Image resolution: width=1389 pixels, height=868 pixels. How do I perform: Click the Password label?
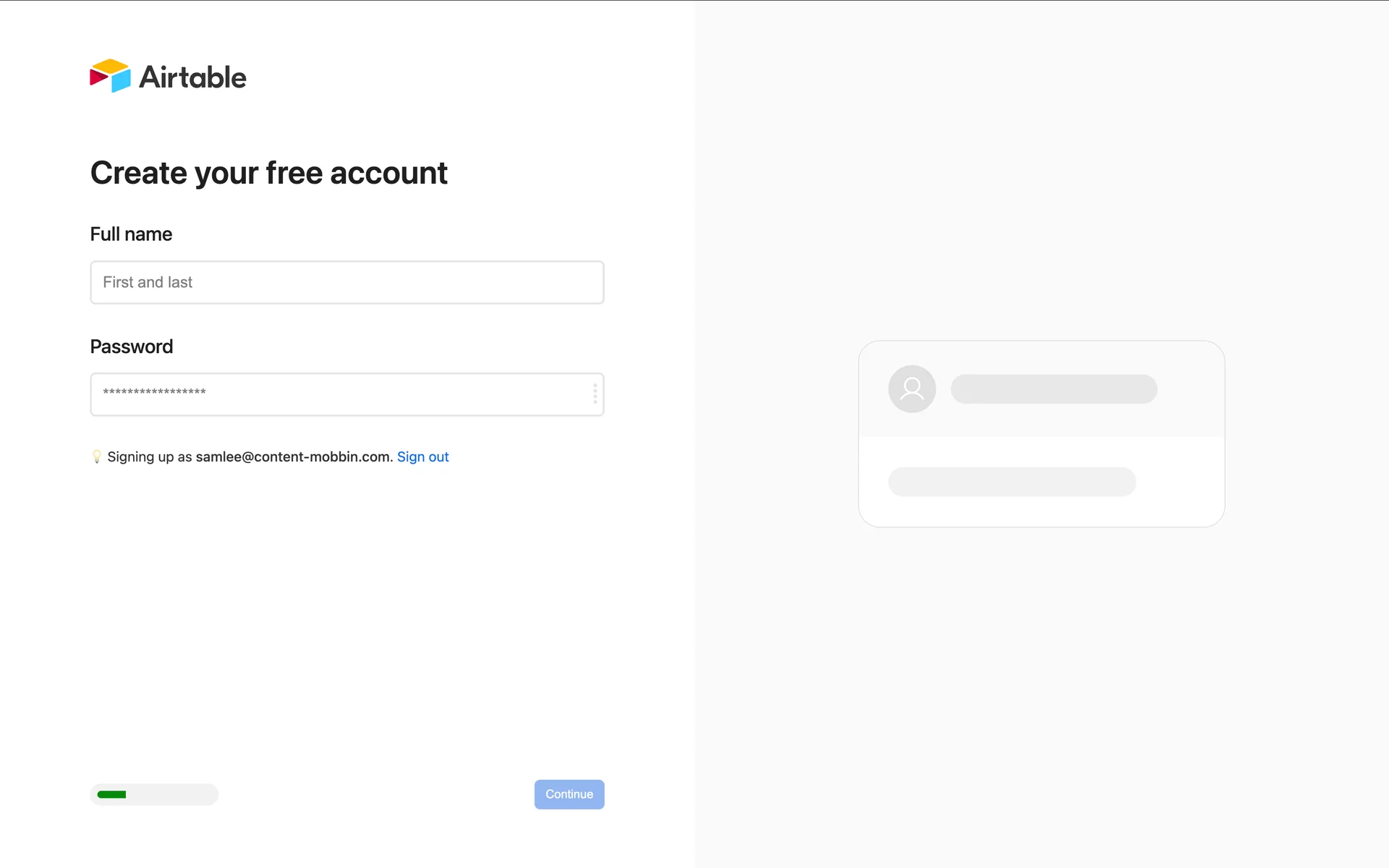point(131,346)
